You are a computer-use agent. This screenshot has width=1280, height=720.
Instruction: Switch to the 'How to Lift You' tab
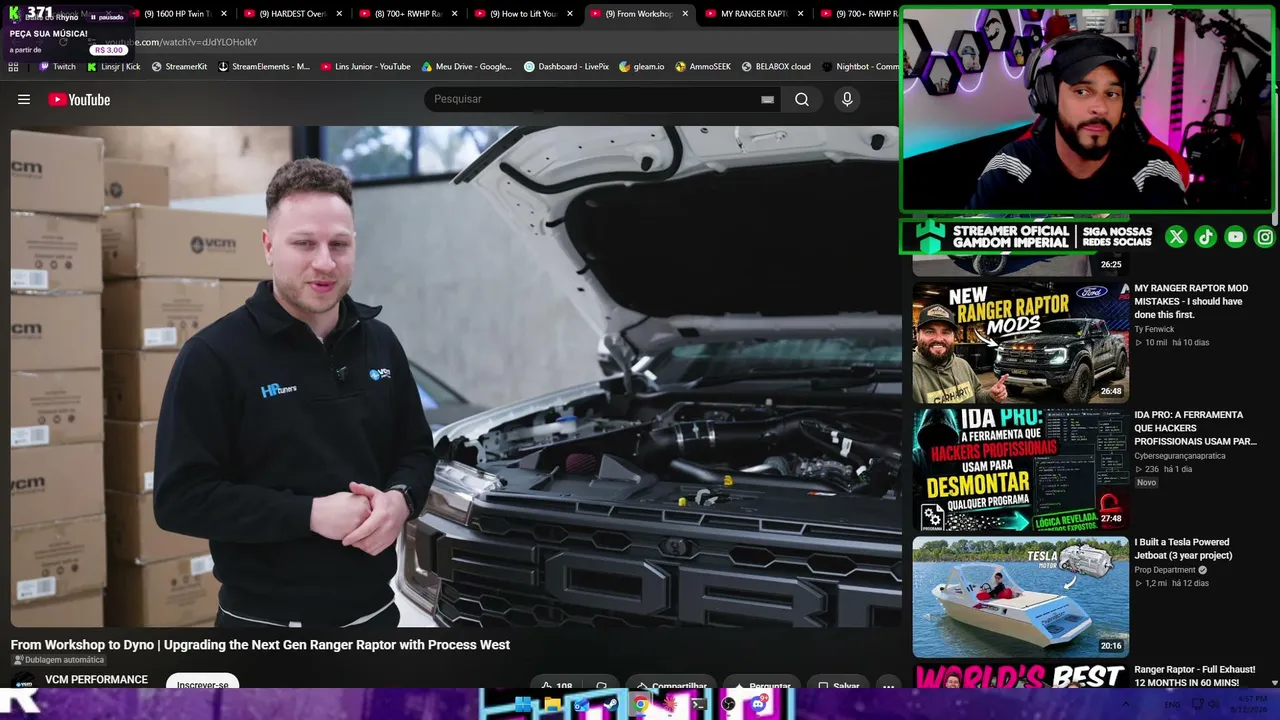pyautogui.click(x=523, y=14)
